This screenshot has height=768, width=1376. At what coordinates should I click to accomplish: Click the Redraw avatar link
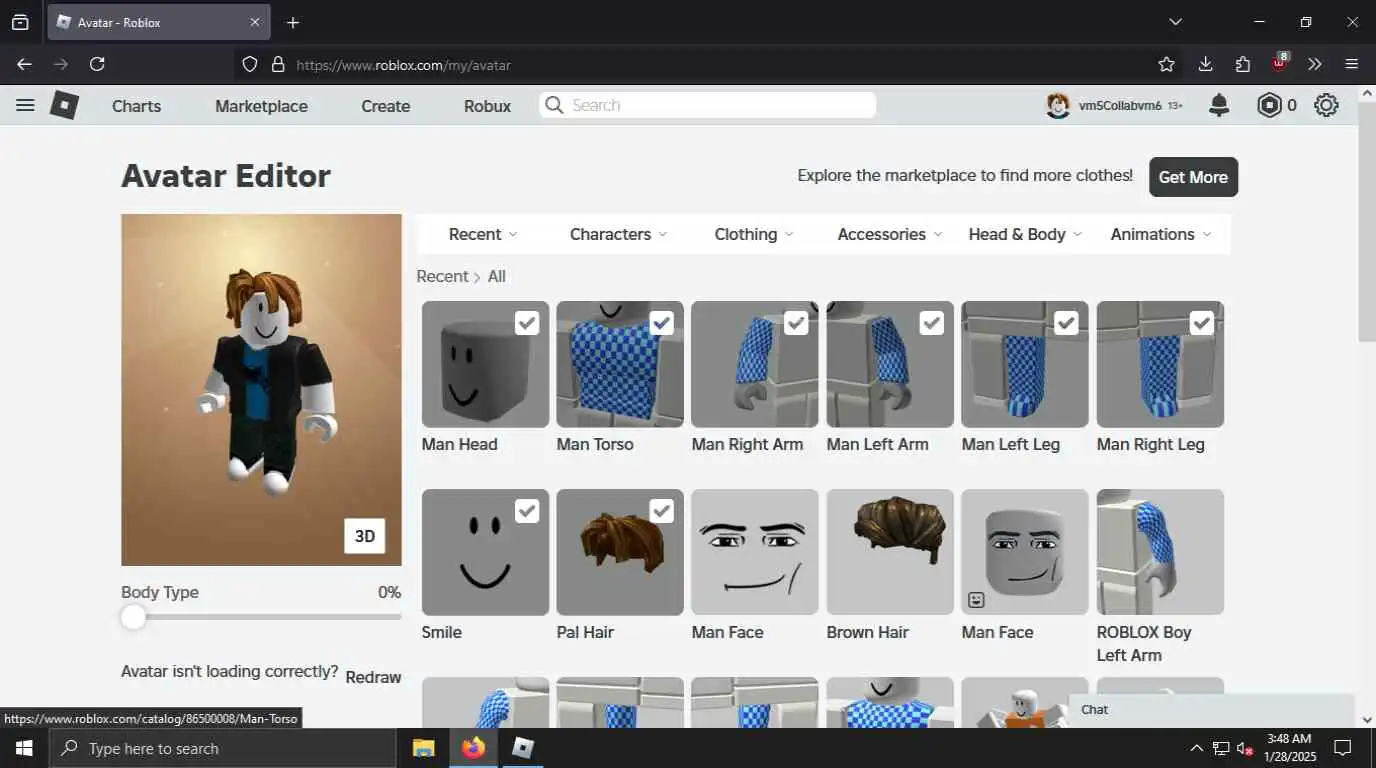pos(373,677)
